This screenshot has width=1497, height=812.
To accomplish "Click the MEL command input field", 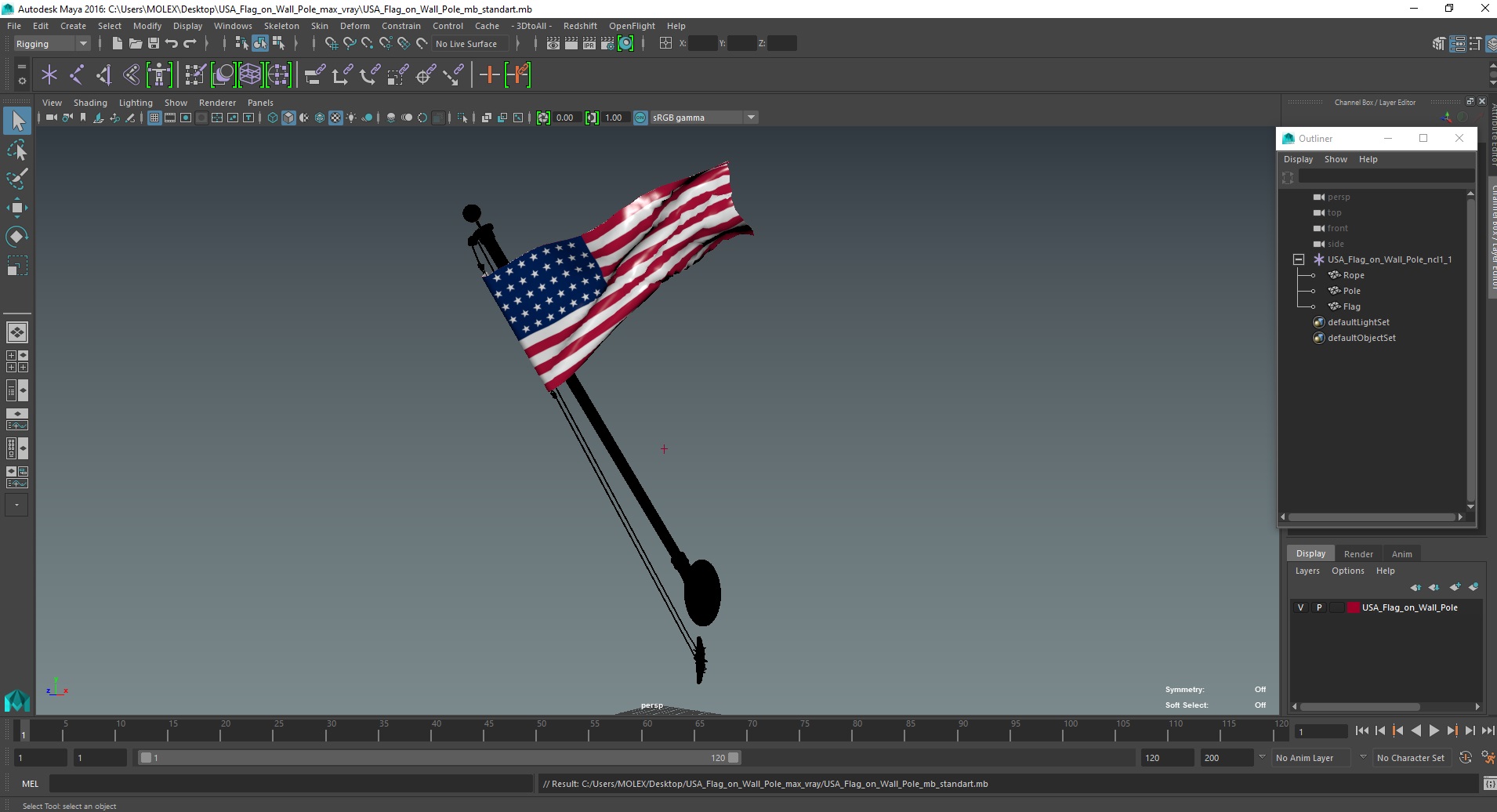I will tap(291, 784).
